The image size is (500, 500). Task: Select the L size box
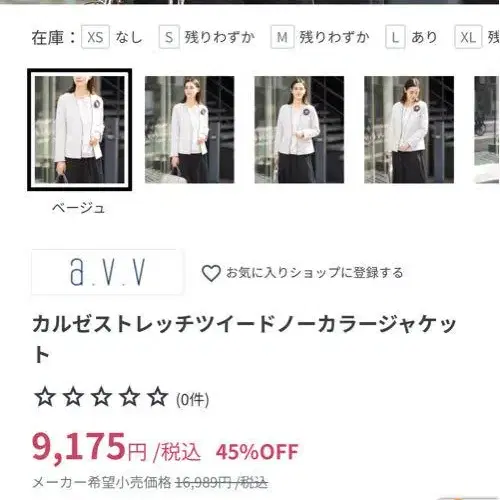click(x=395, y=37)
